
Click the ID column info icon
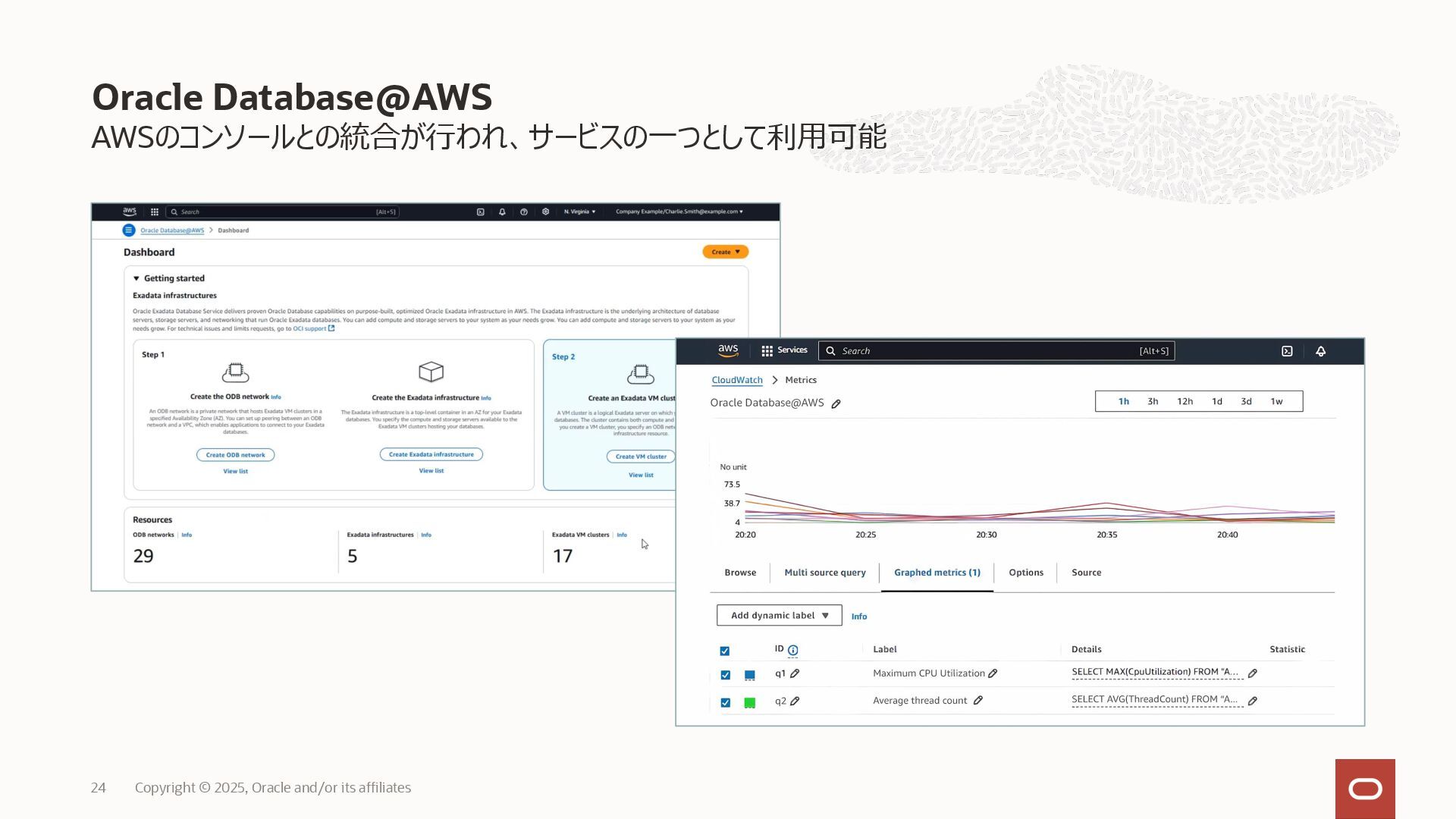click(792, 650)
